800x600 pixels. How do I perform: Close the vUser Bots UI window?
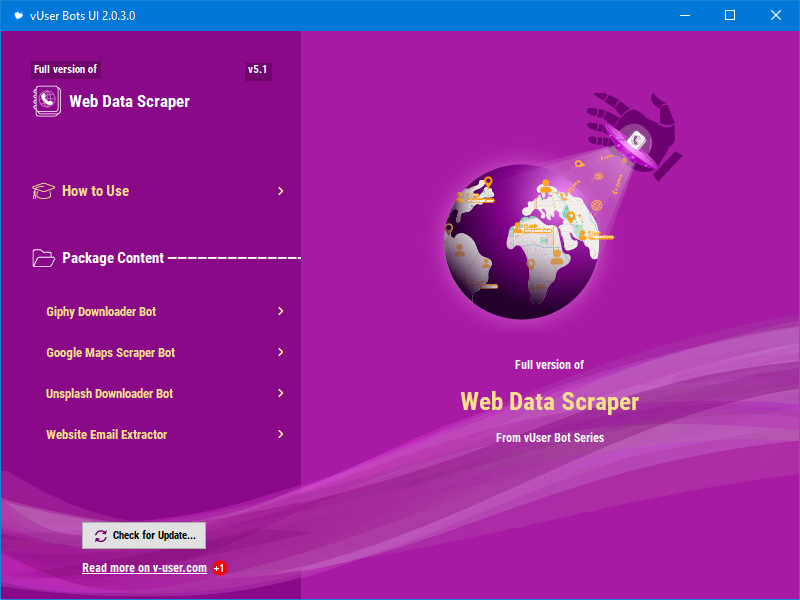pos(776,15)
